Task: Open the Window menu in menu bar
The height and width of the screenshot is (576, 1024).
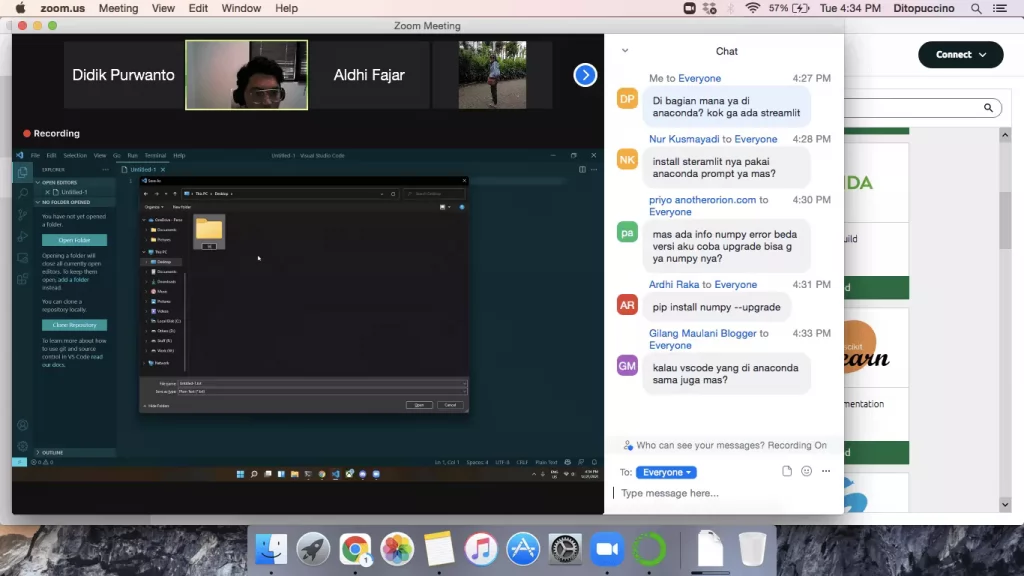Action: click(x=241, y=8)
